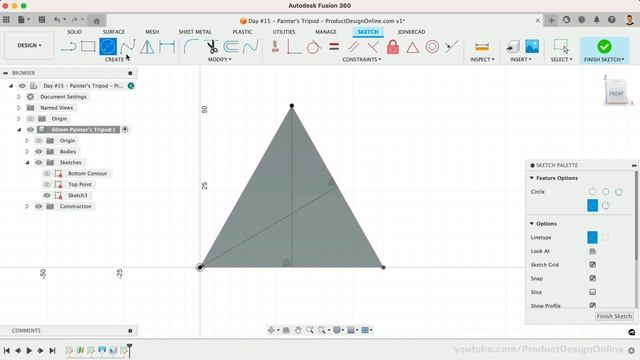
Task: Switch to the Sheet Metal tab
Action: tap(195, 32)
